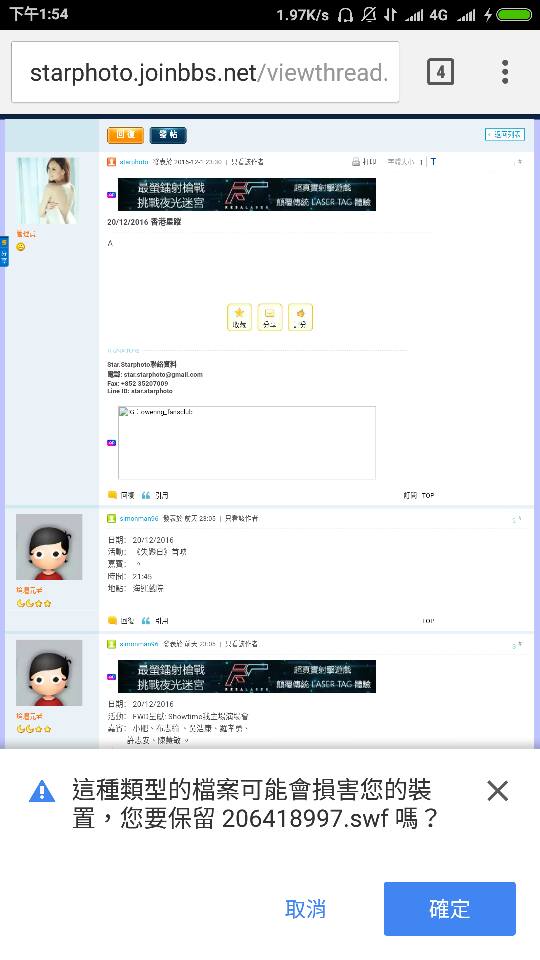540x960 pixels.
Task: Open the first laser tag banner advertisement
Action: pos(247,194)
